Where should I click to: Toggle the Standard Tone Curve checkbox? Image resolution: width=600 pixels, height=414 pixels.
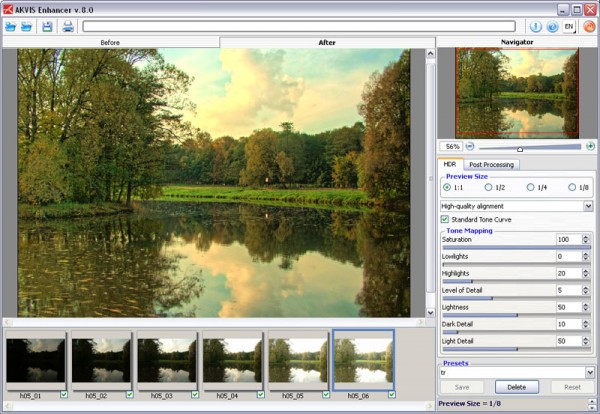(446, 219)
